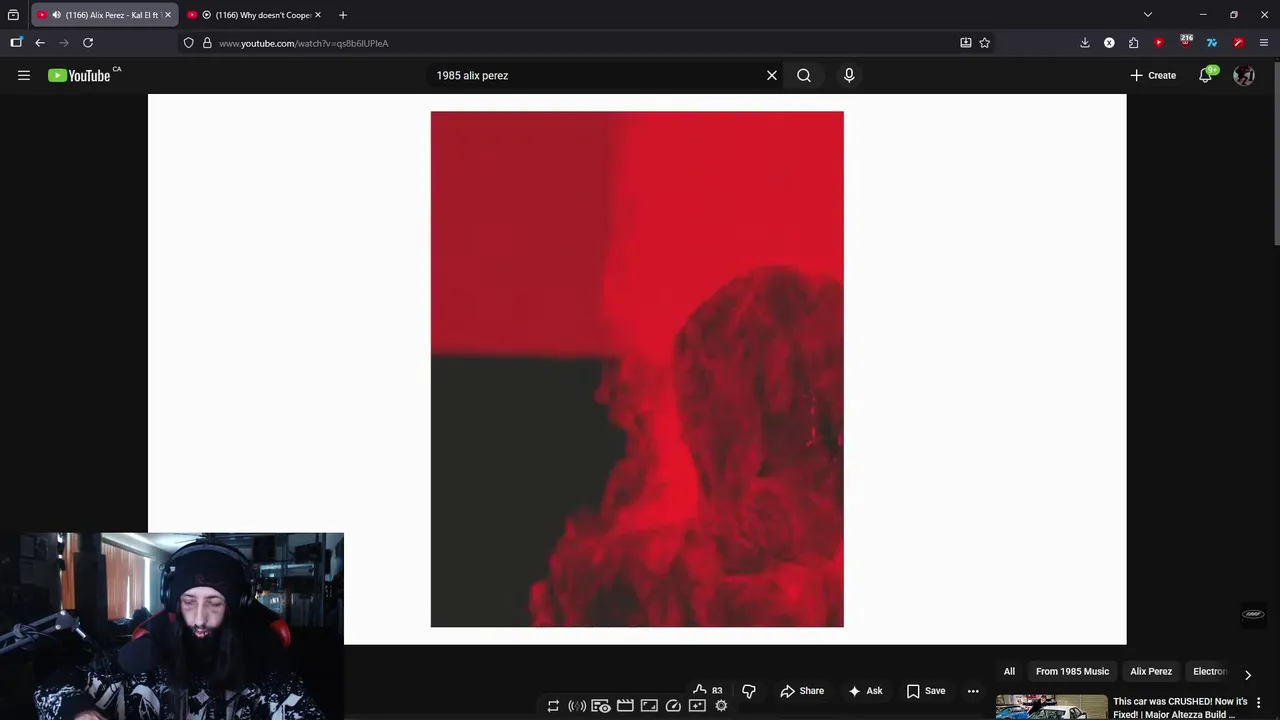Open more actions three-dot menu
Screen dimensions: 1280x720
point(973,691)
